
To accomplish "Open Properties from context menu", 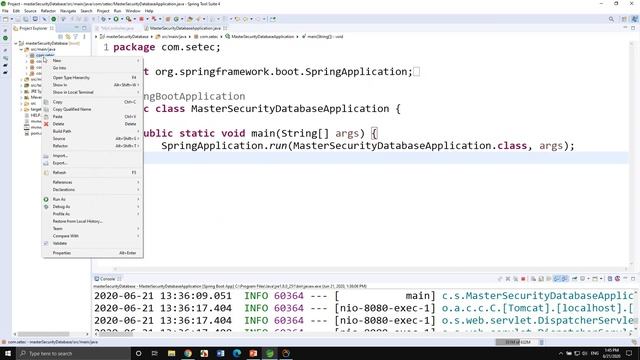I will pyautogui.click(x=93, y=253).
